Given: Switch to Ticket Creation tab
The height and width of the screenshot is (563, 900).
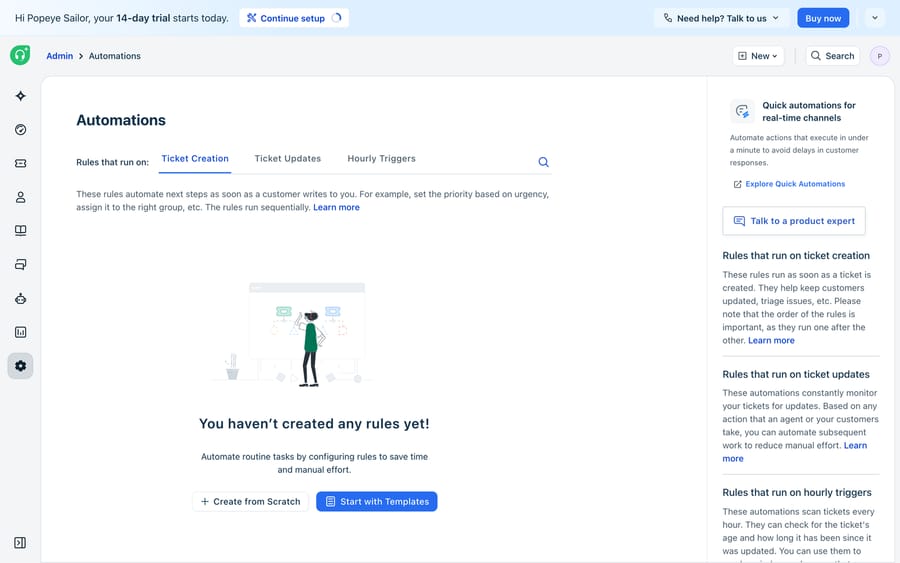Looking at the screenshot, I should click(x=195, y=159).
